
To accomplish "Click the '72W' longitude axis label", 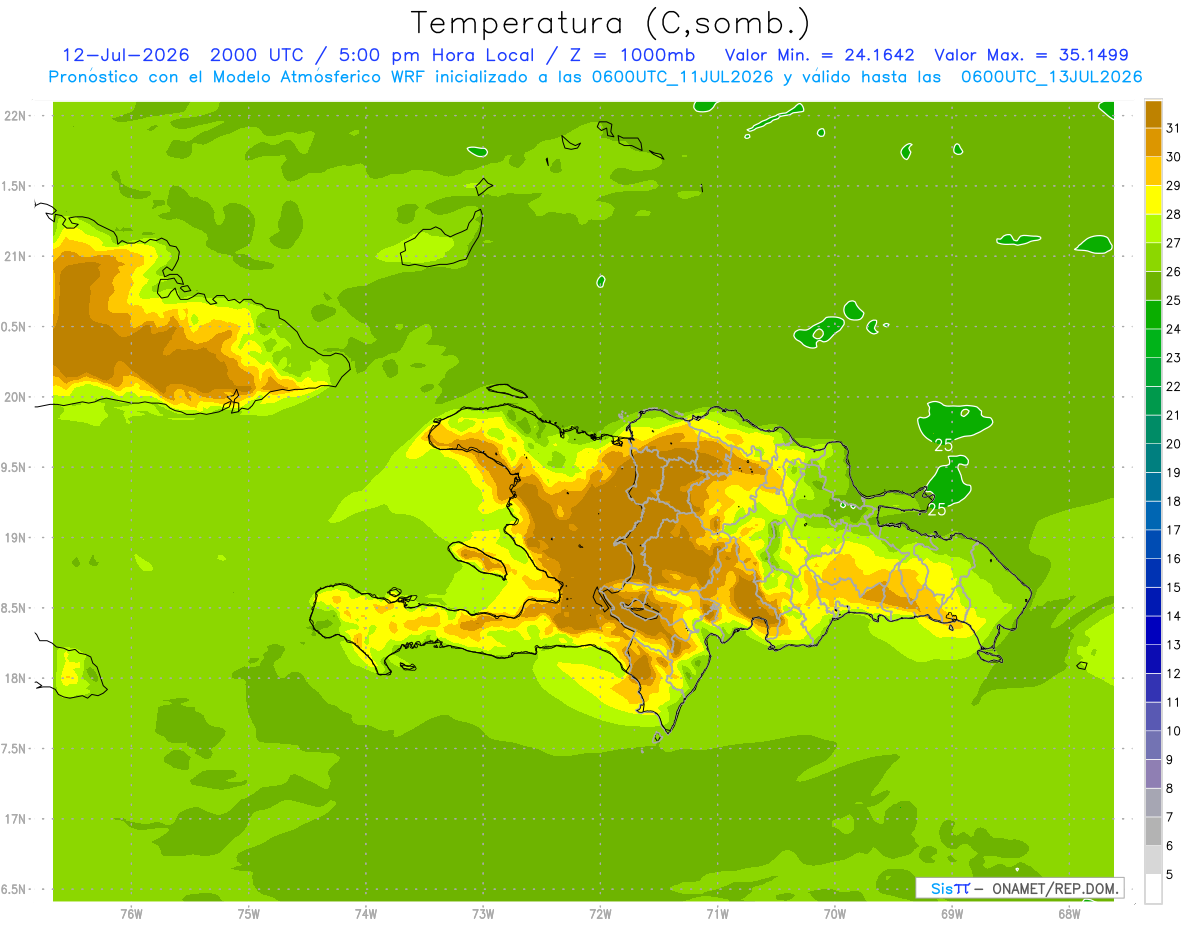I will (600, 913).
